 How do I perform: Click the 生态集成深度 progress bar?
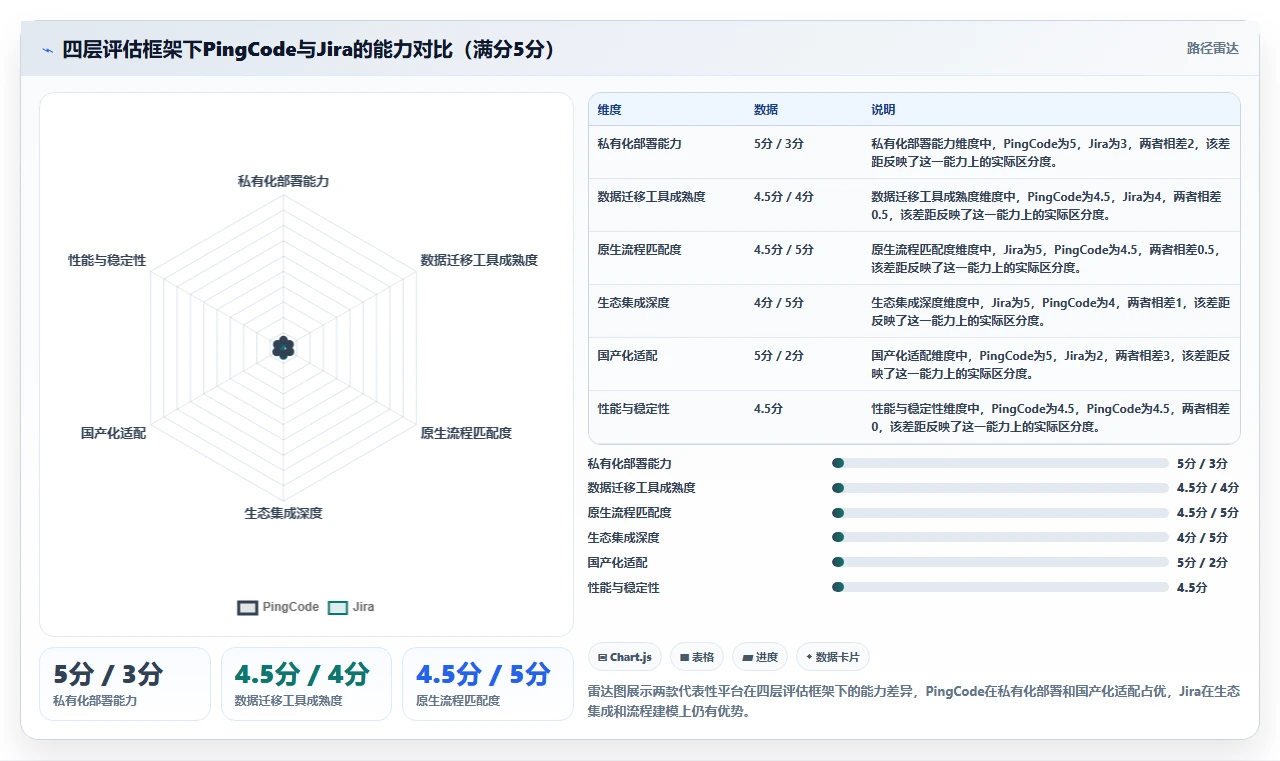coord(1000,538)
